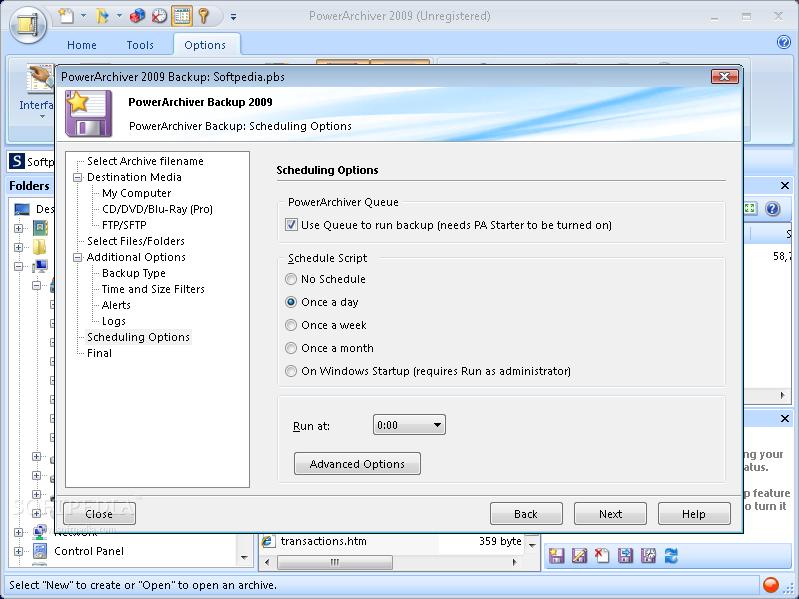Click the Network icon in Folders tree
Viewport: 799px width, 599px height.
coord(40,532)
